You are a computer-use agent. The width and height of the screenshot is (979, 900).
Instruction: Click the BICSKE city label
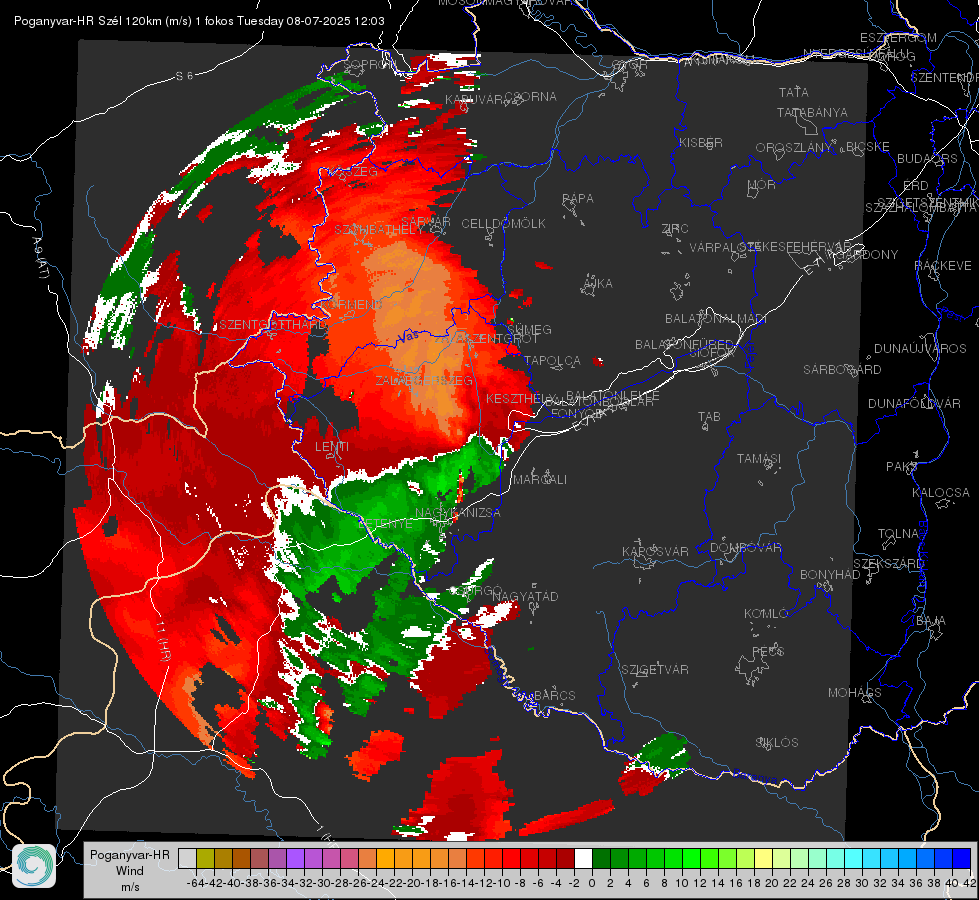point(868,146)
